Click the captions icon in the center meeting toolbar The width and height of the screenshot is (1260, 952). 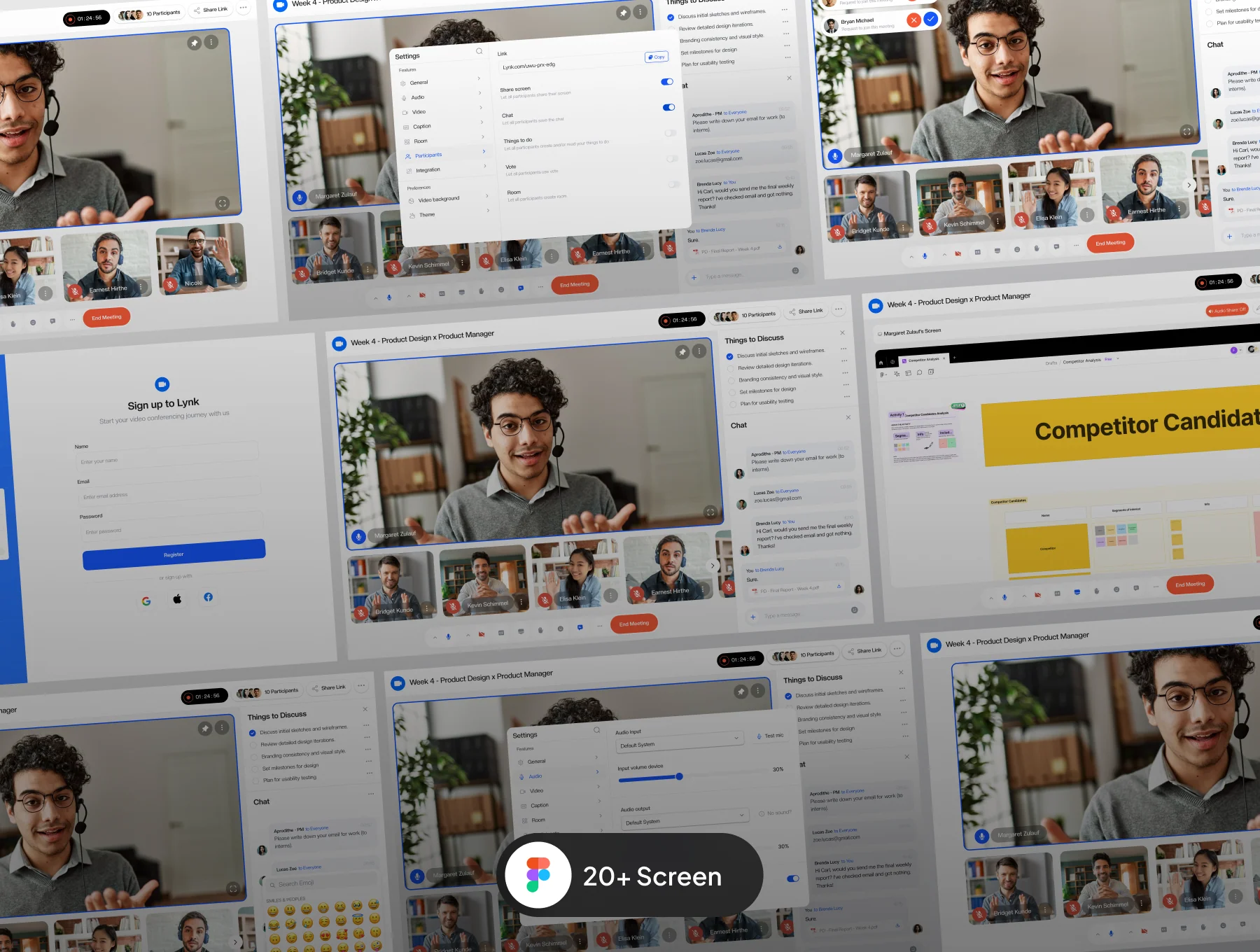click(501, 633)
